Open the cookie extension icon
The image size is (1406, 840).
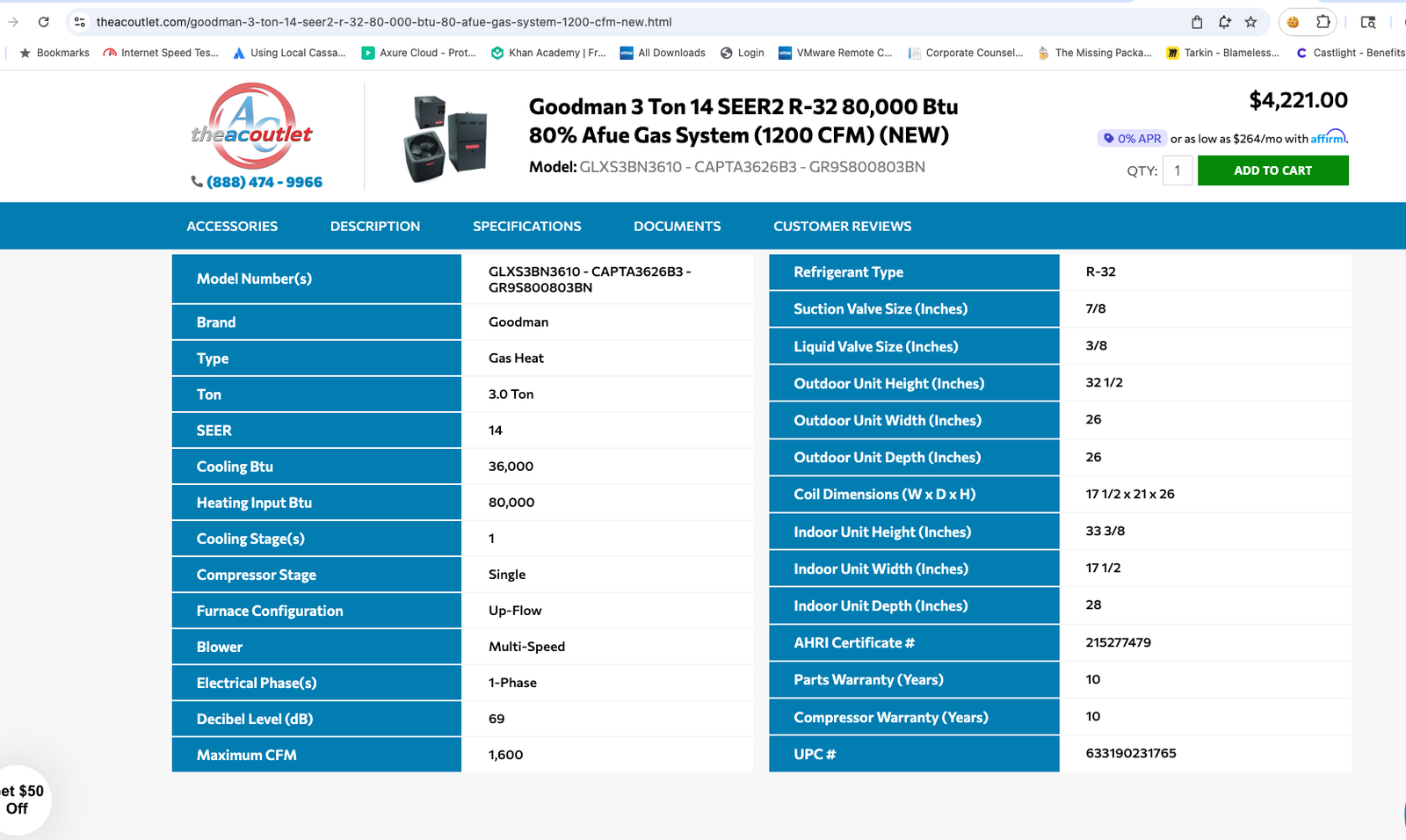point(1293,22)
